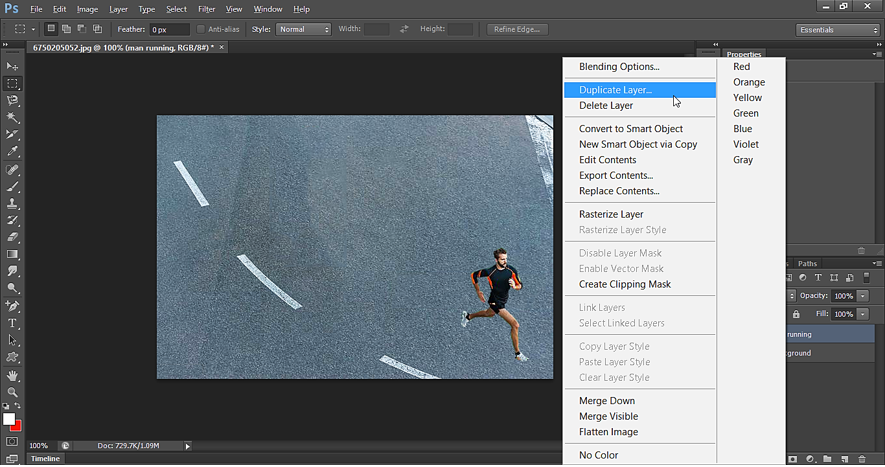885x467 pixels.
Task: Open the Style dropdown set to Normal
Action: click(303, 29)
